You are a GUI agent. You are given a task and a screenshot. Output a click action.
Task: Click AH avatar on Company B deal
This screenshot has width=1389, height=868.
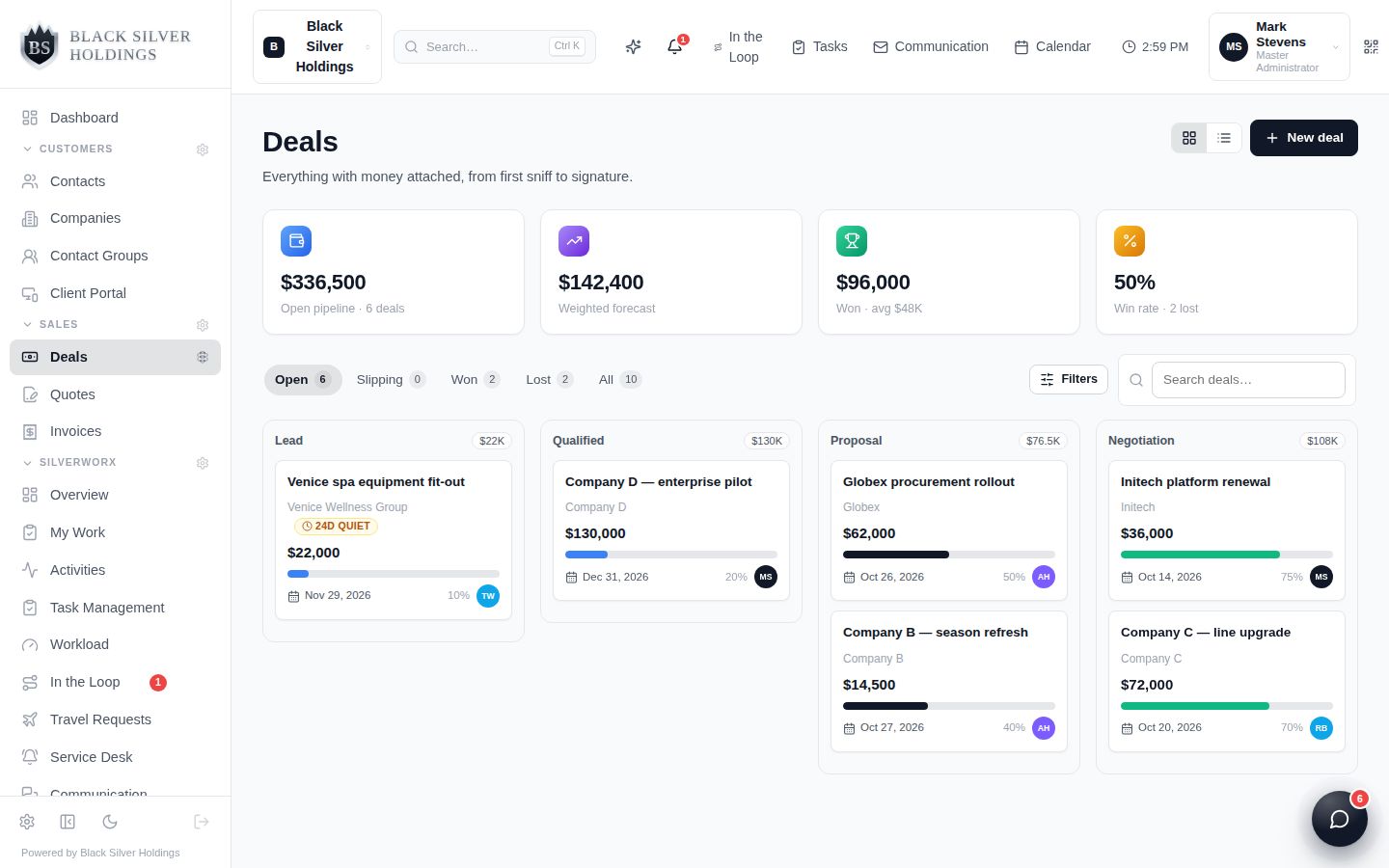pyautogui.click(x=1044, y=728)
